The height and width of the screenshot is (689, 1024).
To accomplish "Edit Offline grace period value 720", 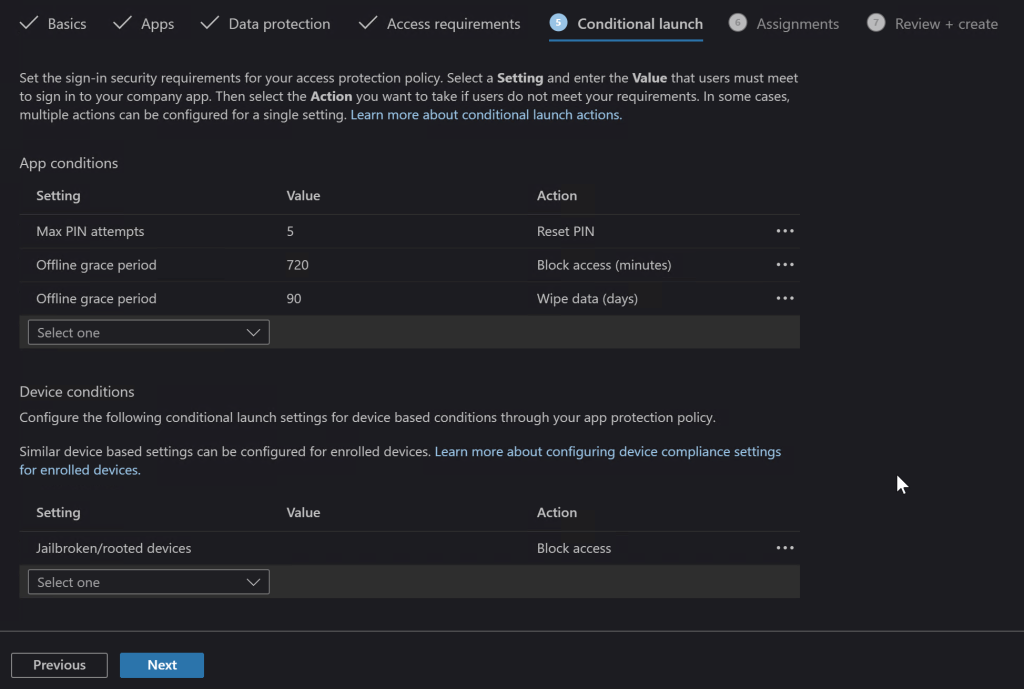I will (297, 265).
